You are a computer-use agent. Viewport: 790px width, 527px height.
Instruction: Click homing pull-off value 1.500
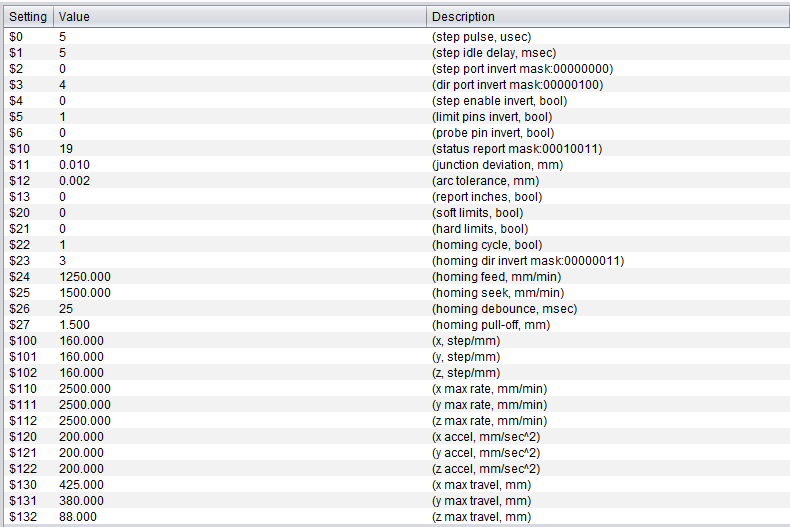coord(75,325)
